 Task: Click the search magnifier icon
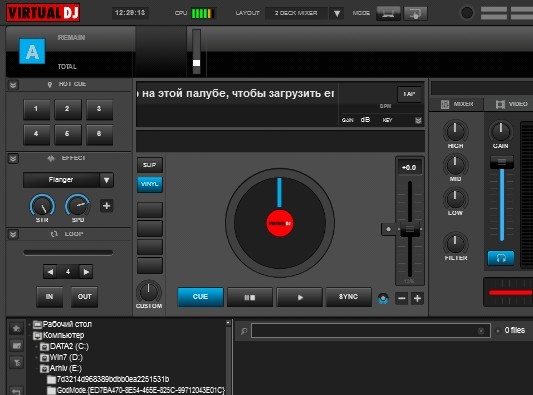pyautogui.click(x=244, y=331)
